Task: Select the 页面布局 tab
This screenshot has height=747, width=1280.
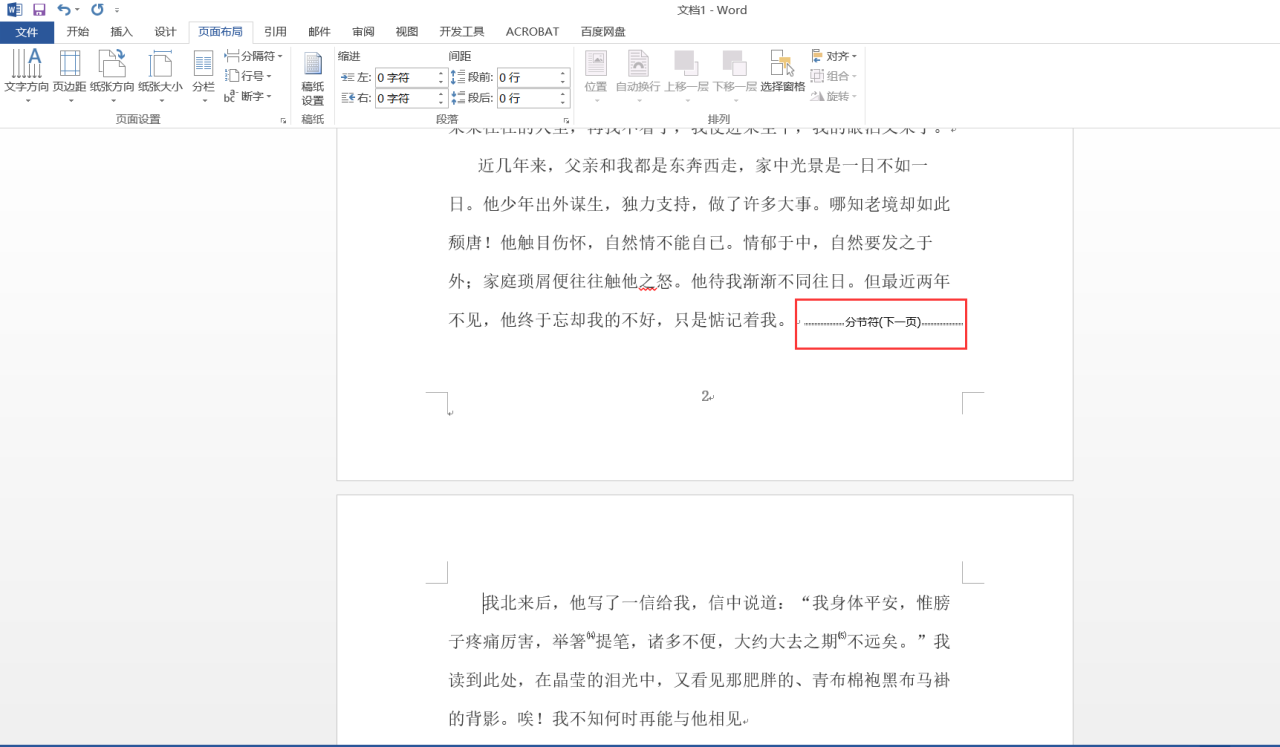Action: (221, 32)
